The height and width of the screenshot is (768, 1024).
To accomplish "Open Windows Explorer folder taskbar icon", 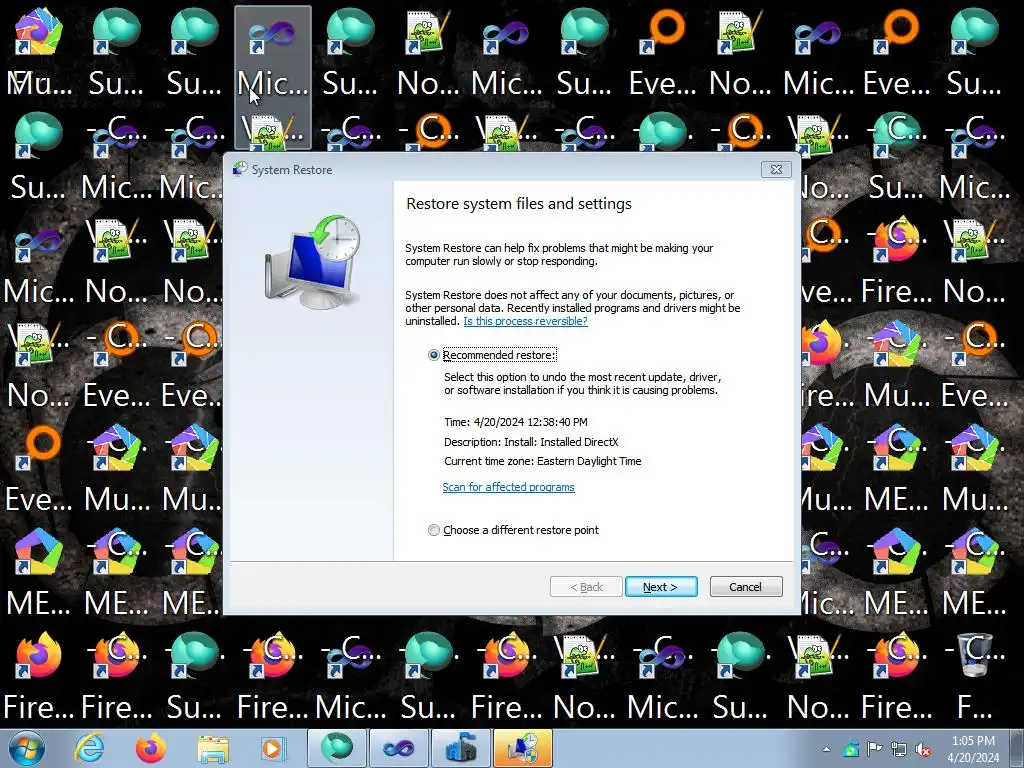I will (x=213, y=750).
